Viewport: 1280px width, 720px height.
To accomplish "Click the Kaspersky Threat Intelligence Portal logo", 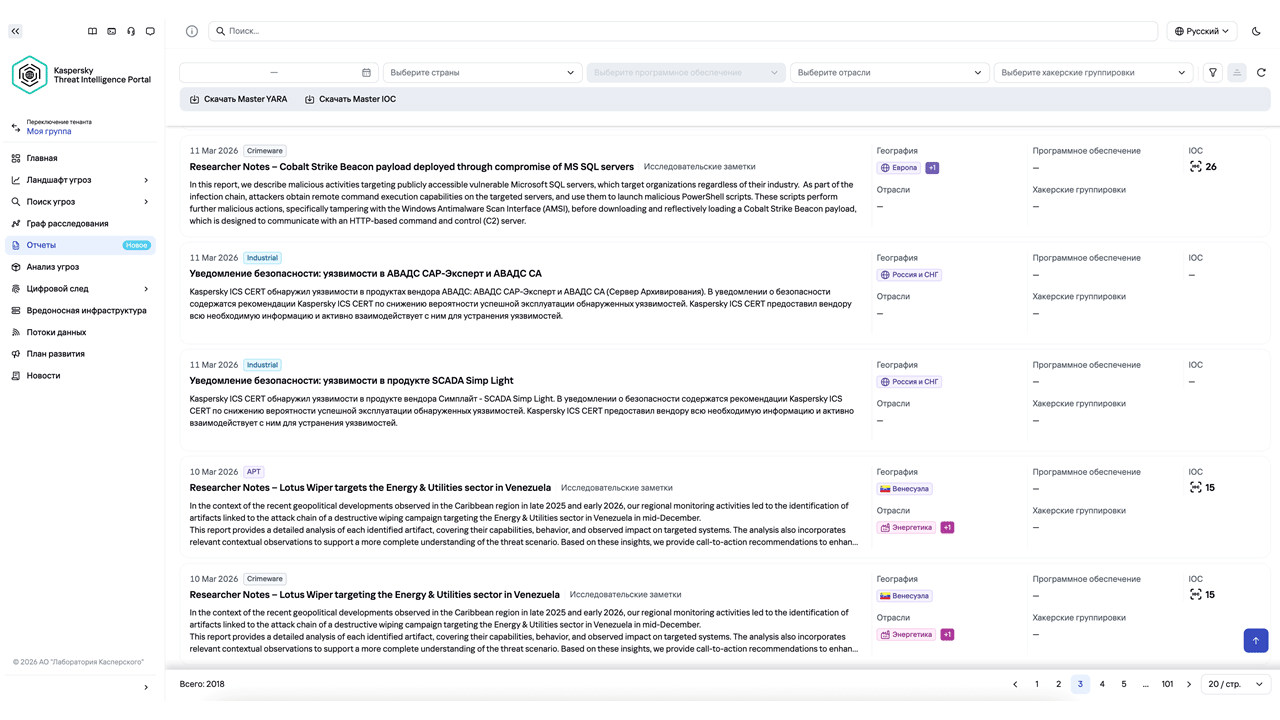I will [81, 75].
